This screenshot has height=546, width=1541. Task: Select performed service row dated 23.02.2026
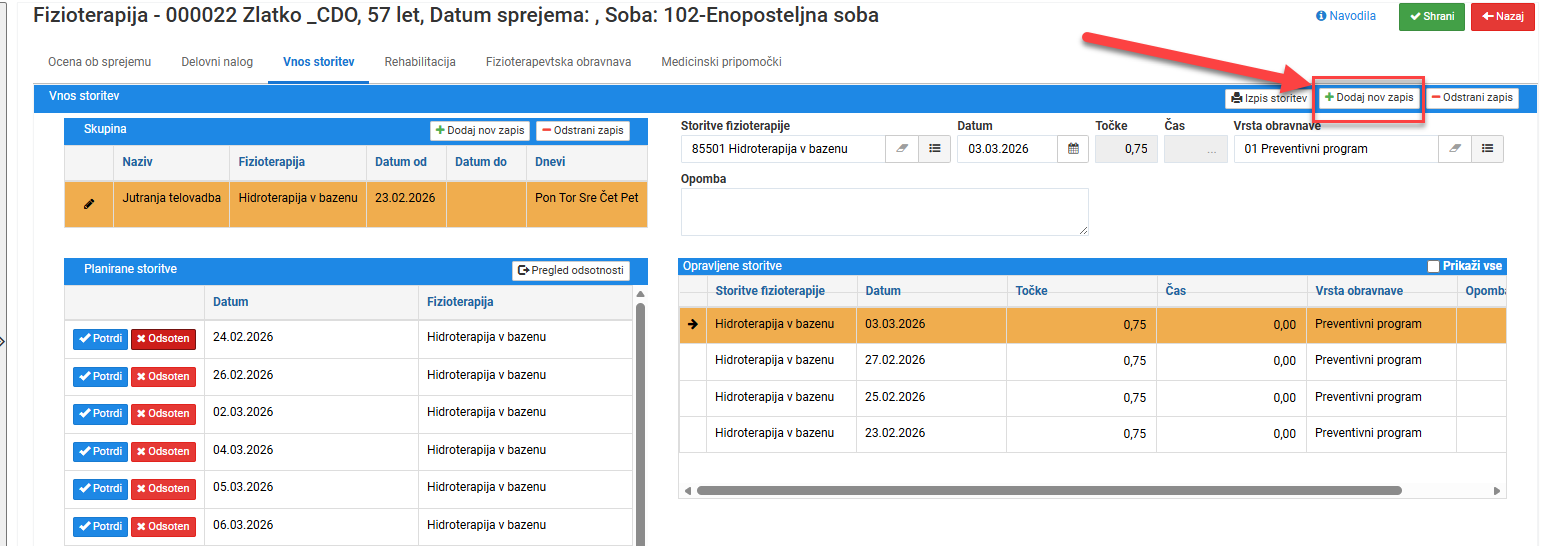pyautogui.click(x=1092, y=434)
